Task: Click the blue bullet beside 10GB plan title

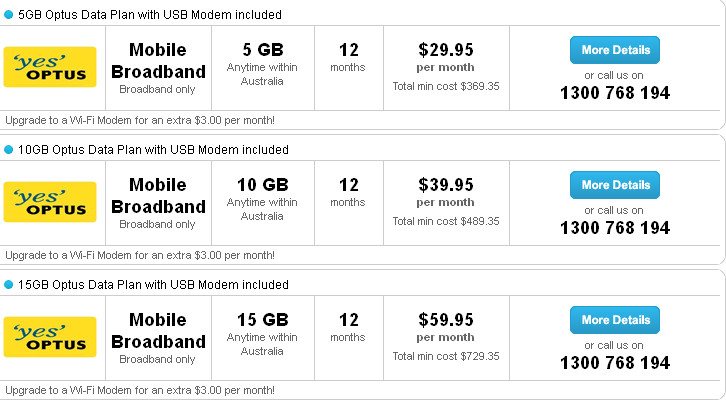Action: click(x=8, y=150)
